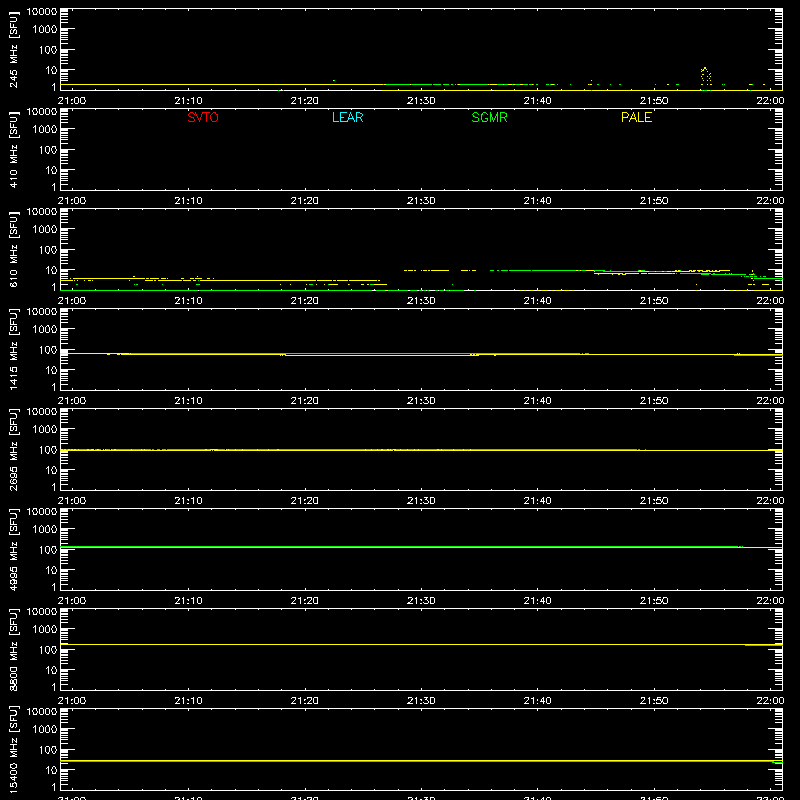Click green flux trace in 15400 MHz panel
Image resolution: width=800 pixels, height=800 pixels.
(421, 761)
